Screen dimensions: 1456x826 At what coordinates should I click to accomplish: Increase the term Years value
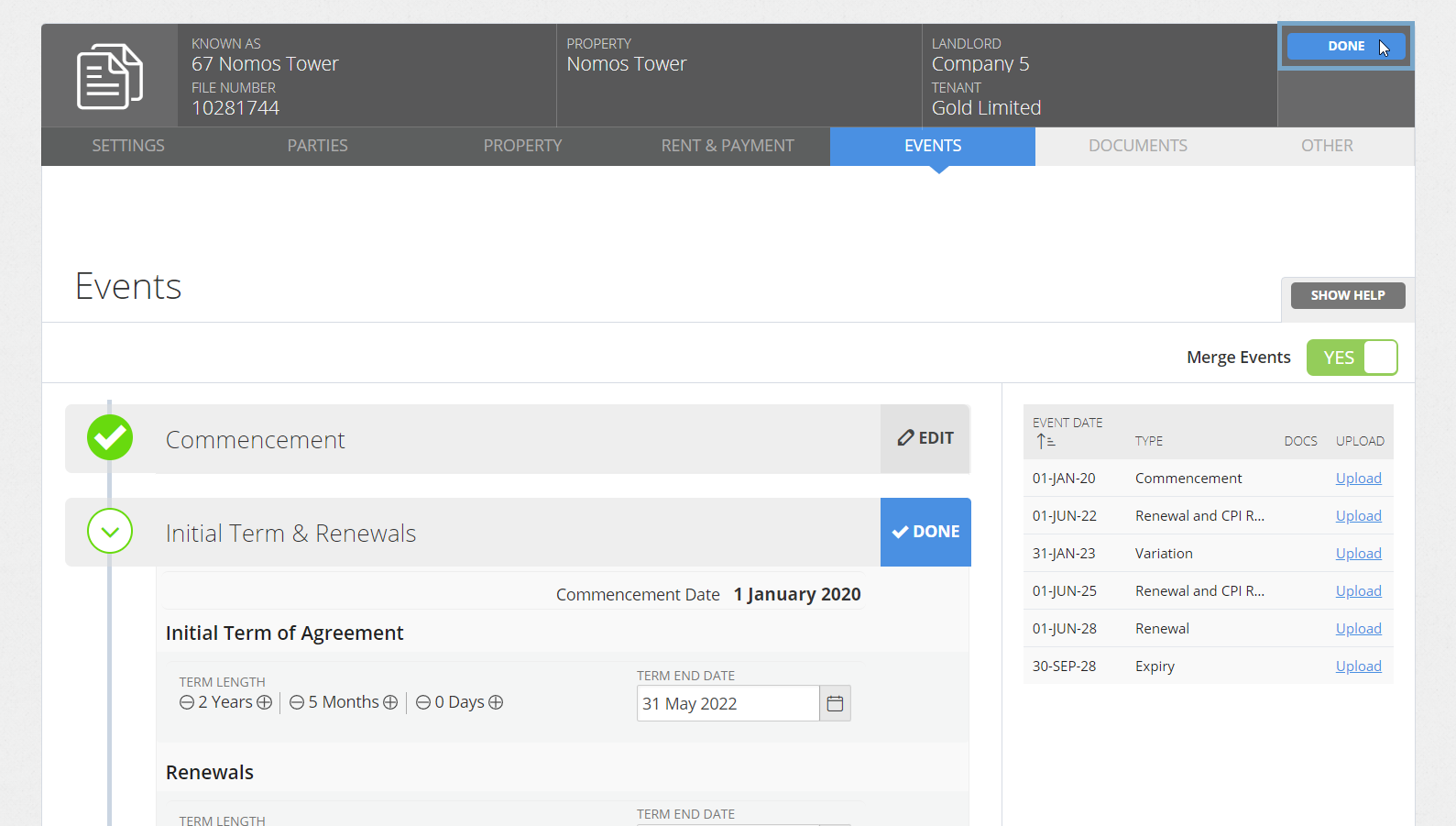click(x=265, y=702)
